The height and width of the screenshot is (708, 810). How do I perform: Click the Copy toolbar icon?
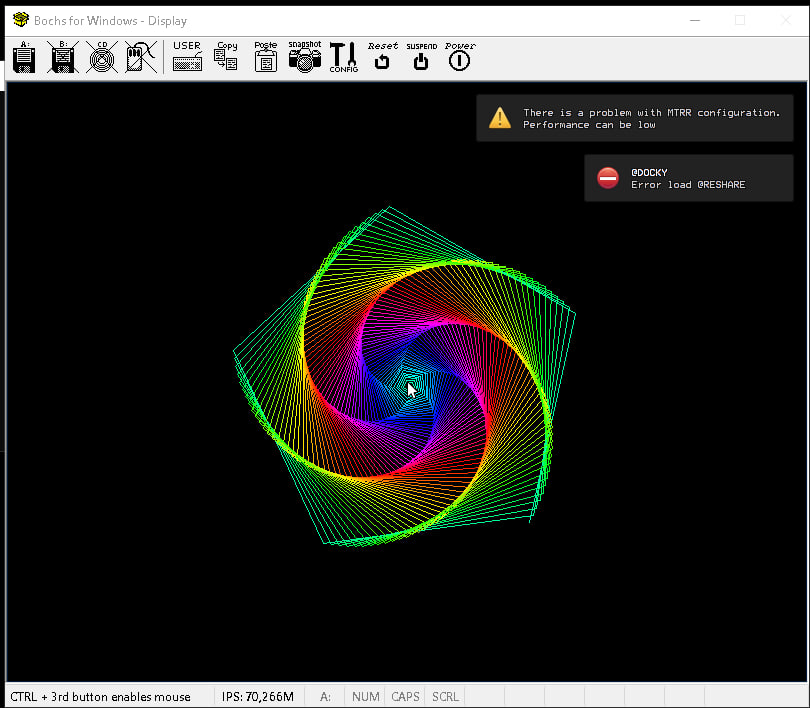(226, 58)
